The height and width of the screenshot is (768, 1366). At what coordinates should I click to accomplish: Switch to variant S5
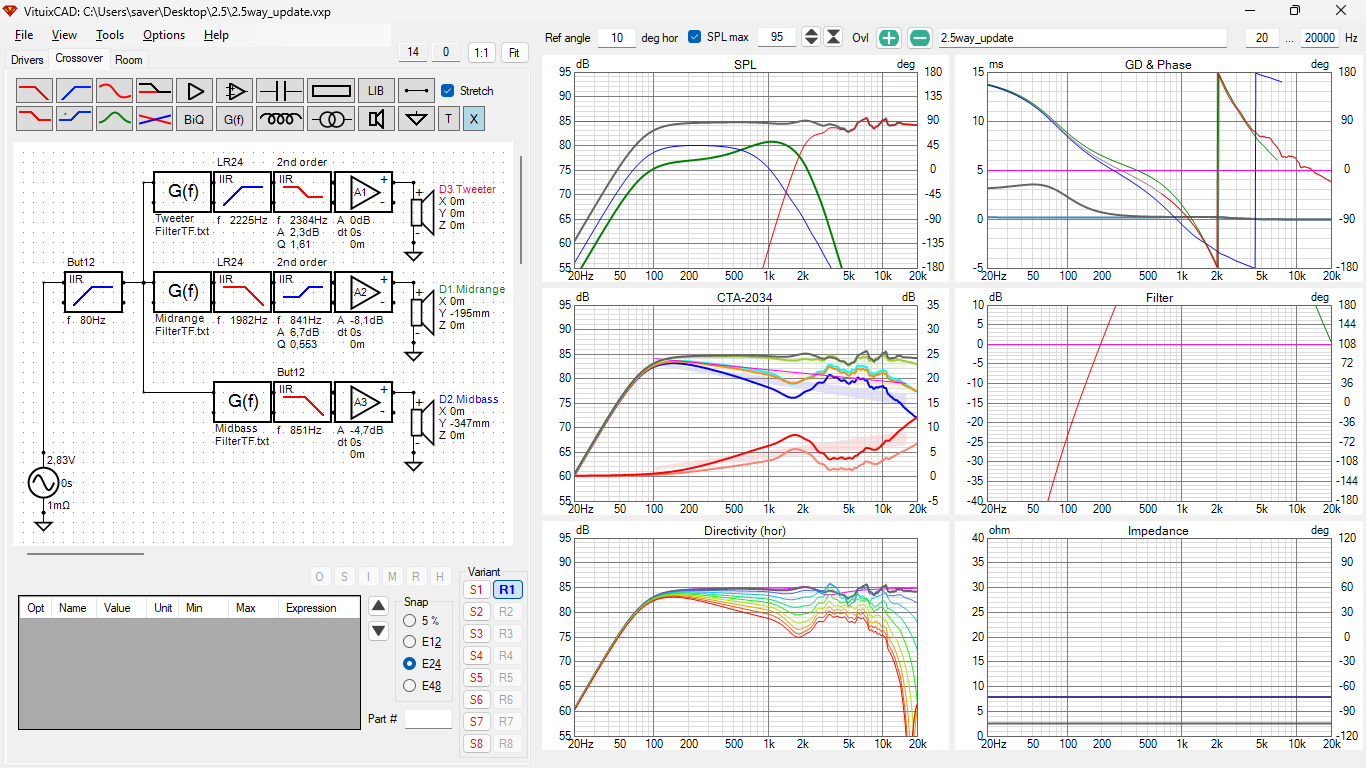tap(476, 678)
